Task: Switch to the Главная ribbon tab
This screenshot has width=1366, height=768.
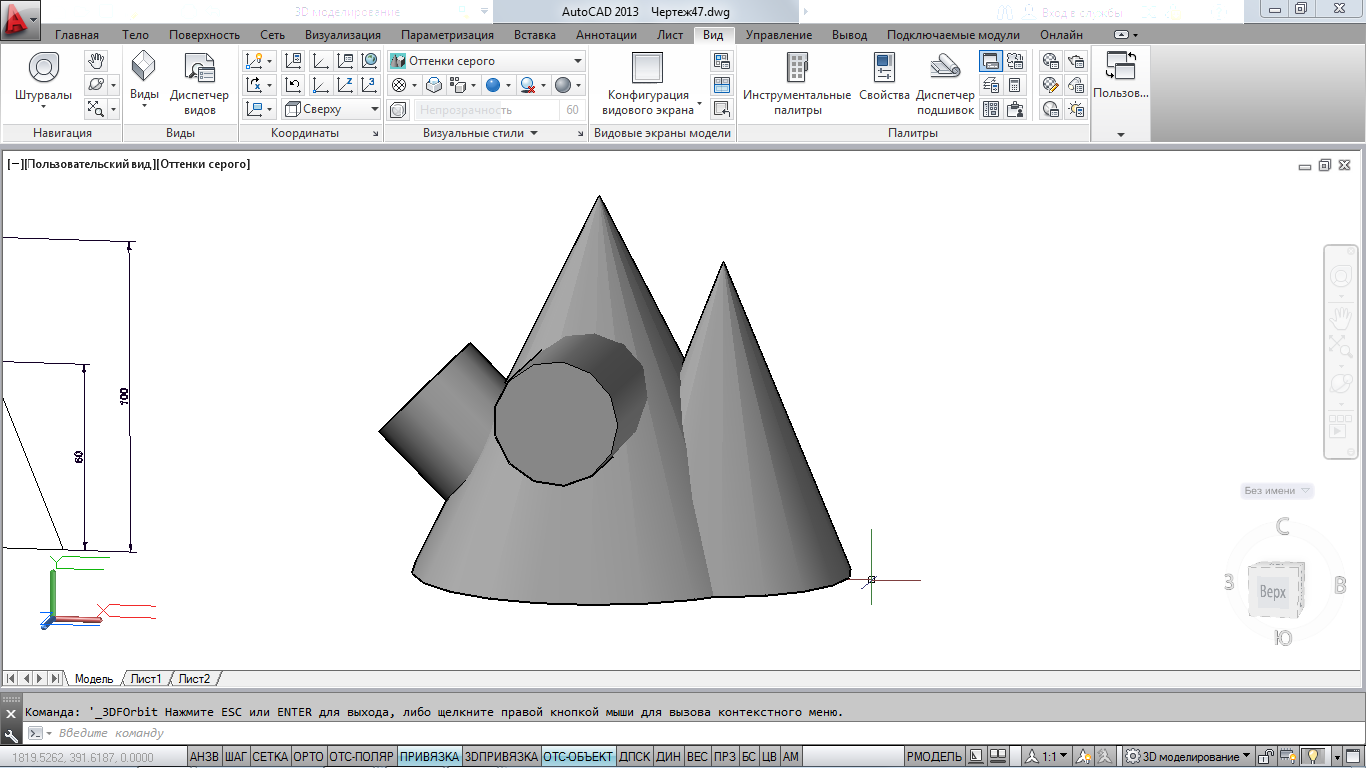Action: point(77,34)
